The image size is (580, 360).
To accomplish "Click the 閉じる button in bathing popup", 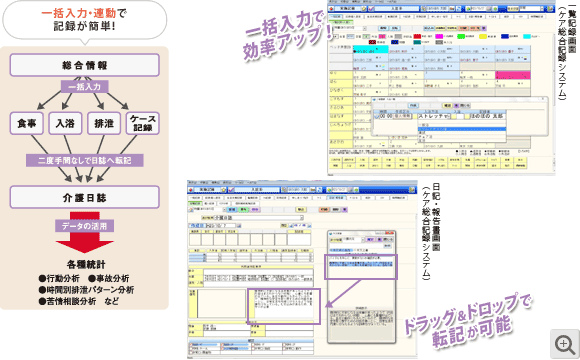I will tap(465, 105).
